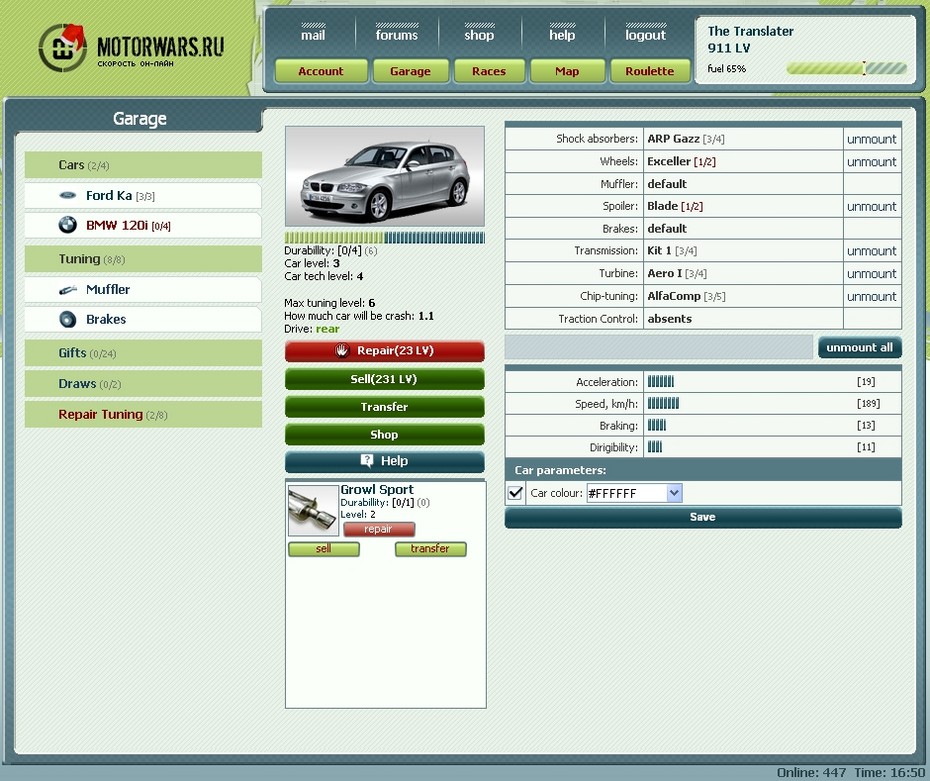Click the muffler icon in Tuning list
This screenshot has width=930, height=781.
[68, 290]
